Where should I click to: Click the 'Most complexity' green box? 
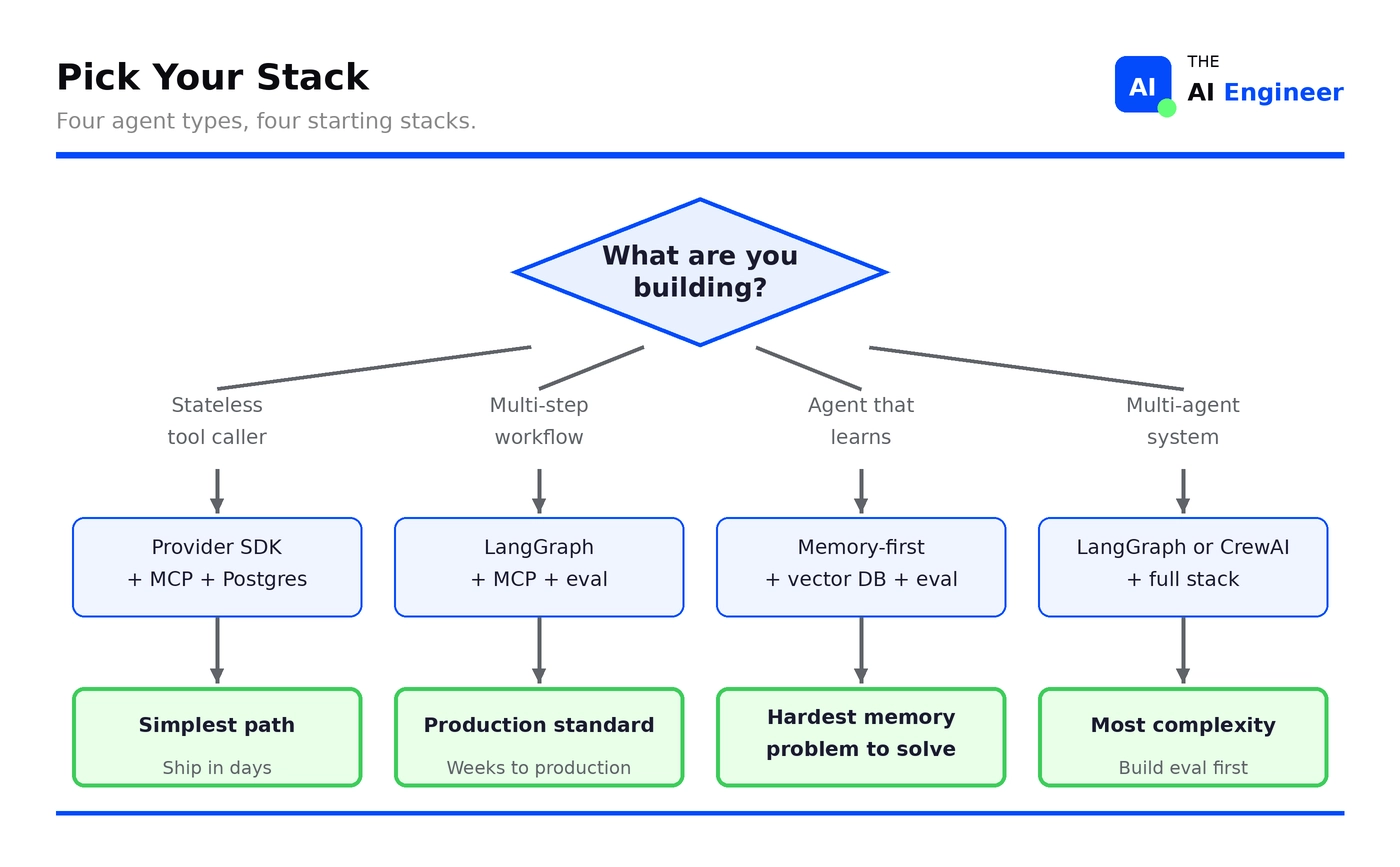1183,737
